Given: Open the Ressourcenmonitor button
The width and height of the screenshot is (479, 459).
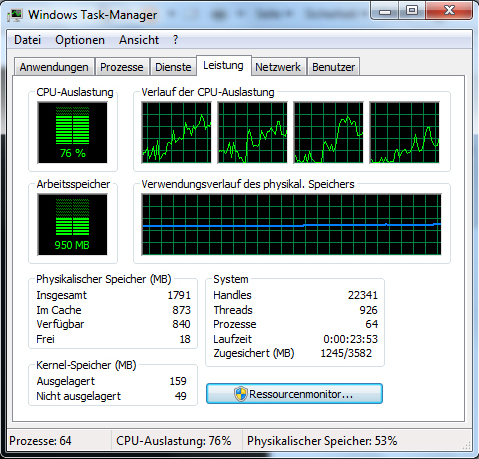Looking at the screenshot, I should coord(294,394).
